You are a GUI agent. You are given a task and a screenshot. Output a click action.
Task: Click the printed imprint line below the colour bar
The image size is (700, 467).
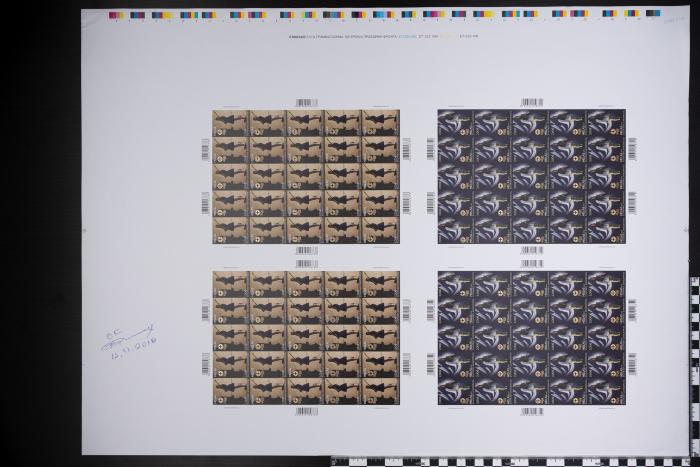click(384, 36)
